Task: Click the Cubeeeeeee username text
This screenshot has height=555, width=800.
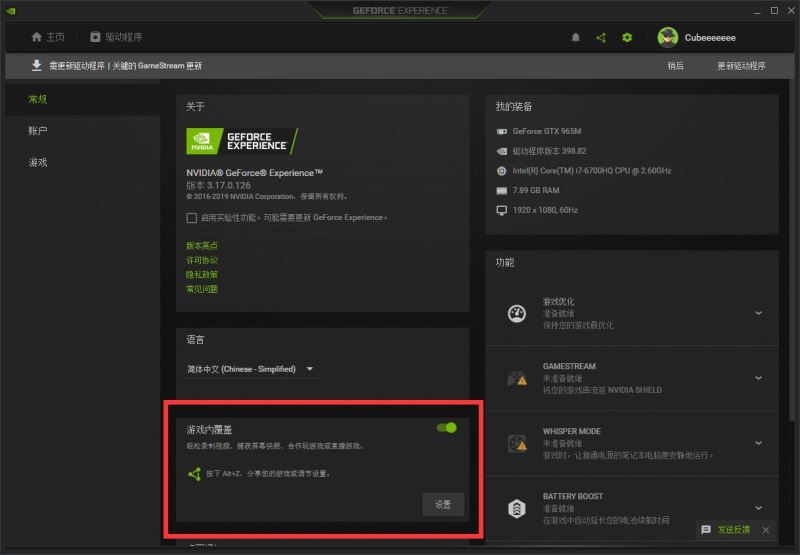Action: [x=710, y=38]
